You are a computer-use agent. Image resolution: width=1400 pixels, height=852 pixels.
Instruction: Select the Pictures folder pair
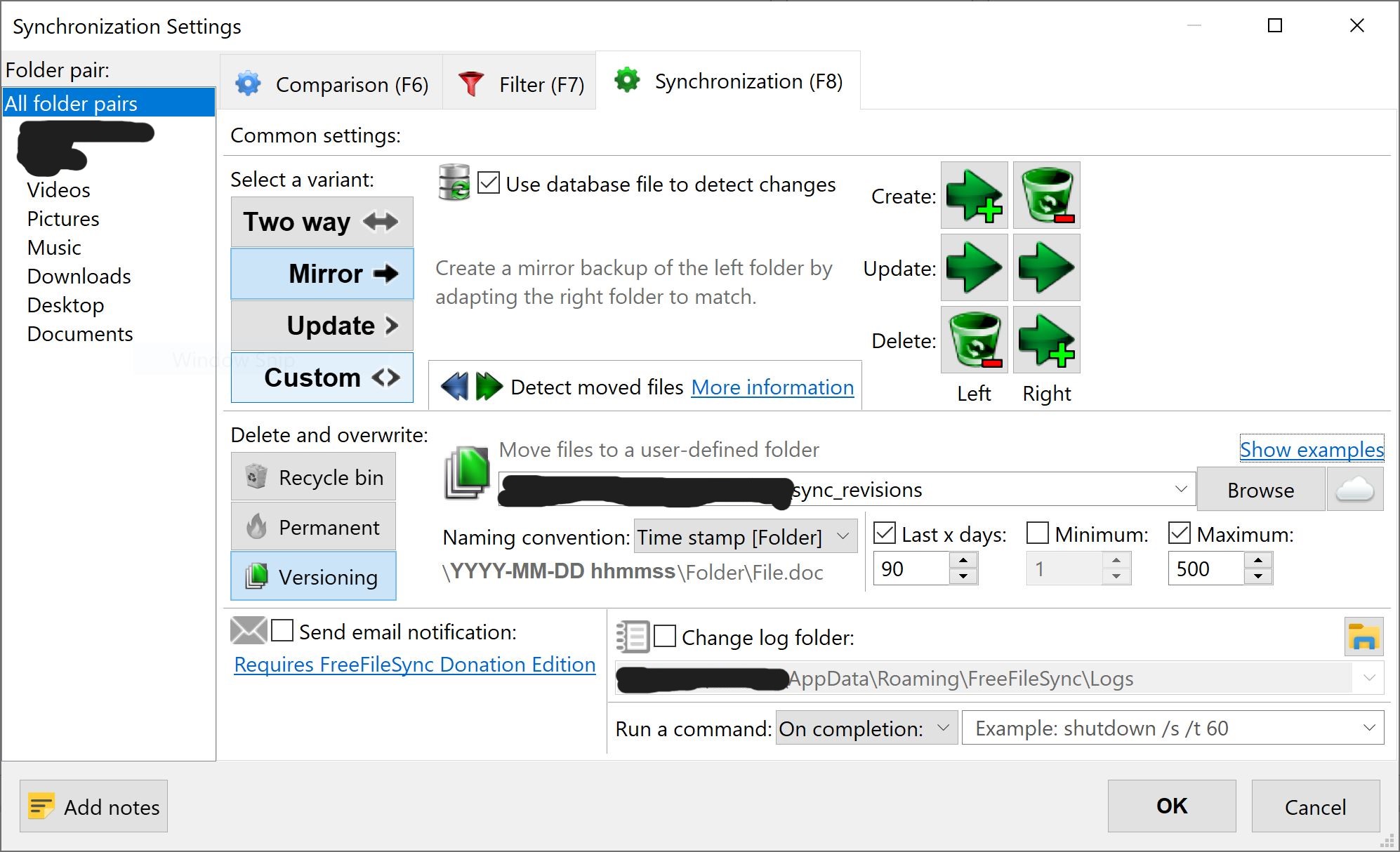point(63,218)
